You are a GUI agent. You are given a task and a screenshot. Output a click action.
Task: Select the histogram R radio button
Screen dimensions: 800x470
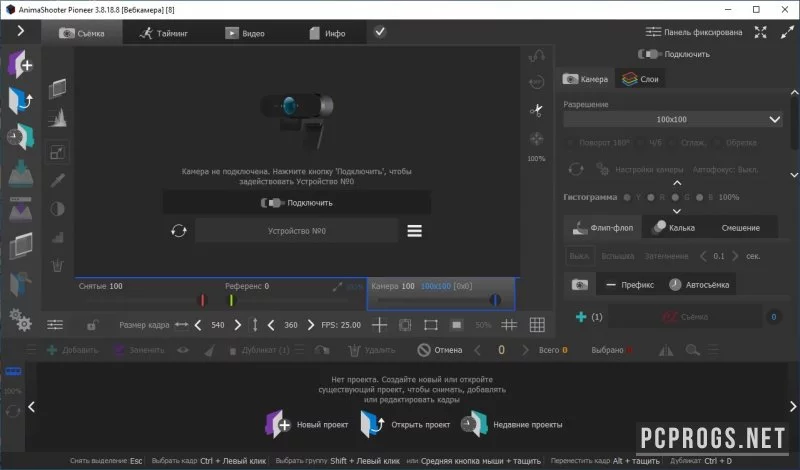(651, 197)
